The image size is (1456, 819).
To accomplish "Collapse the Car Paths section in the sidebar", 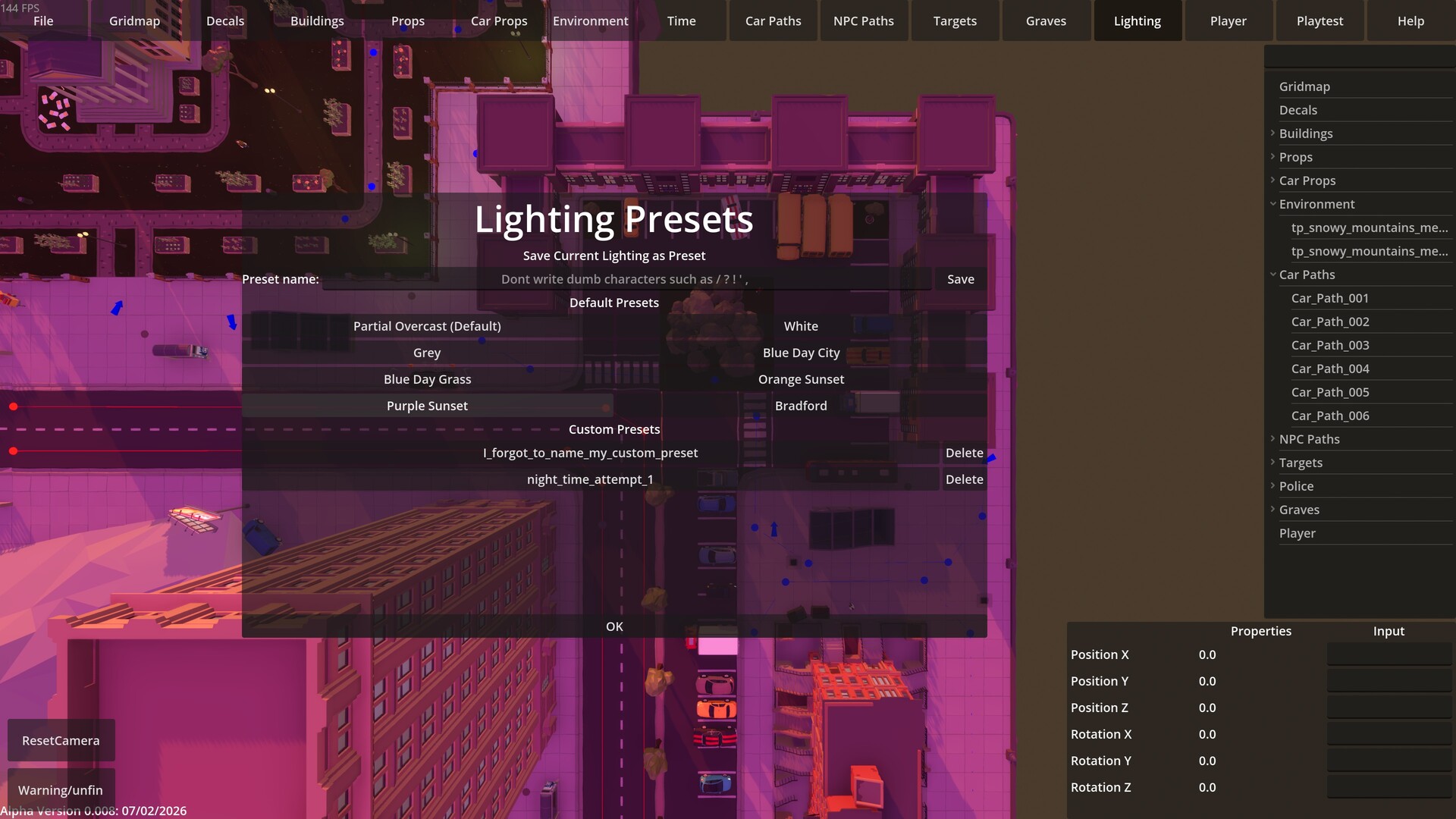I will pos(1272,275).
